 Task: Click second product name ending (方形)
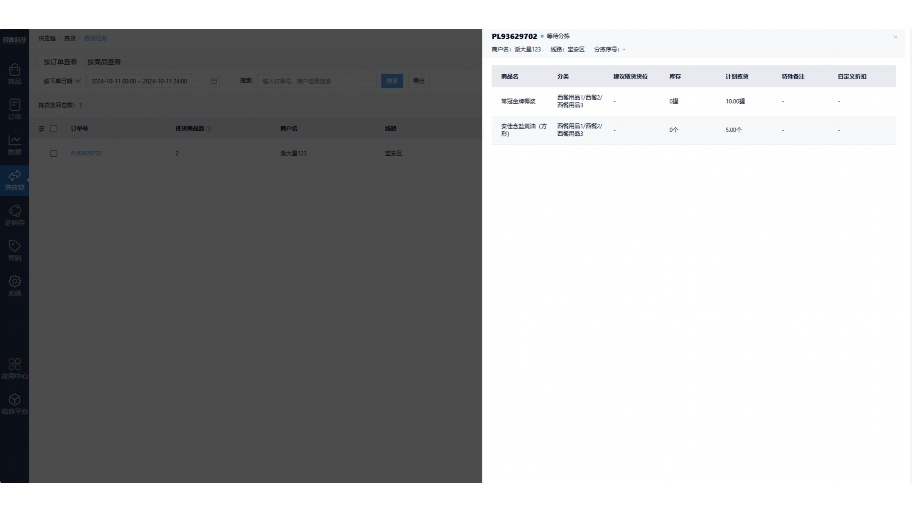tap(523, 130)
